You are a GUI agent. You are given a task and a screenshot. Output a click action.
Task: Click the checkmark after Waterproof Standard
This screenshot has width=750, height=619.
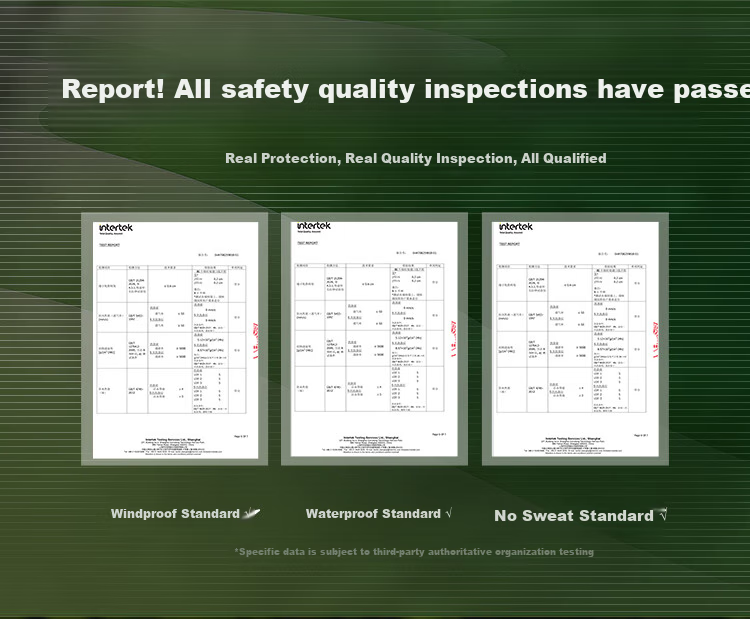click(x=449, y=513)
